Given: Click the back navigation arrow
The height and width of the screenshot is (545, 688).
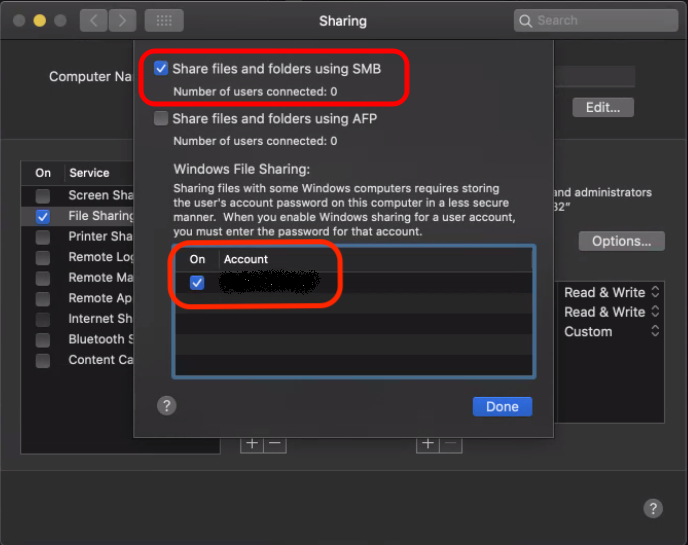Looking at the screenshot, I should click(x=93, y=20).
